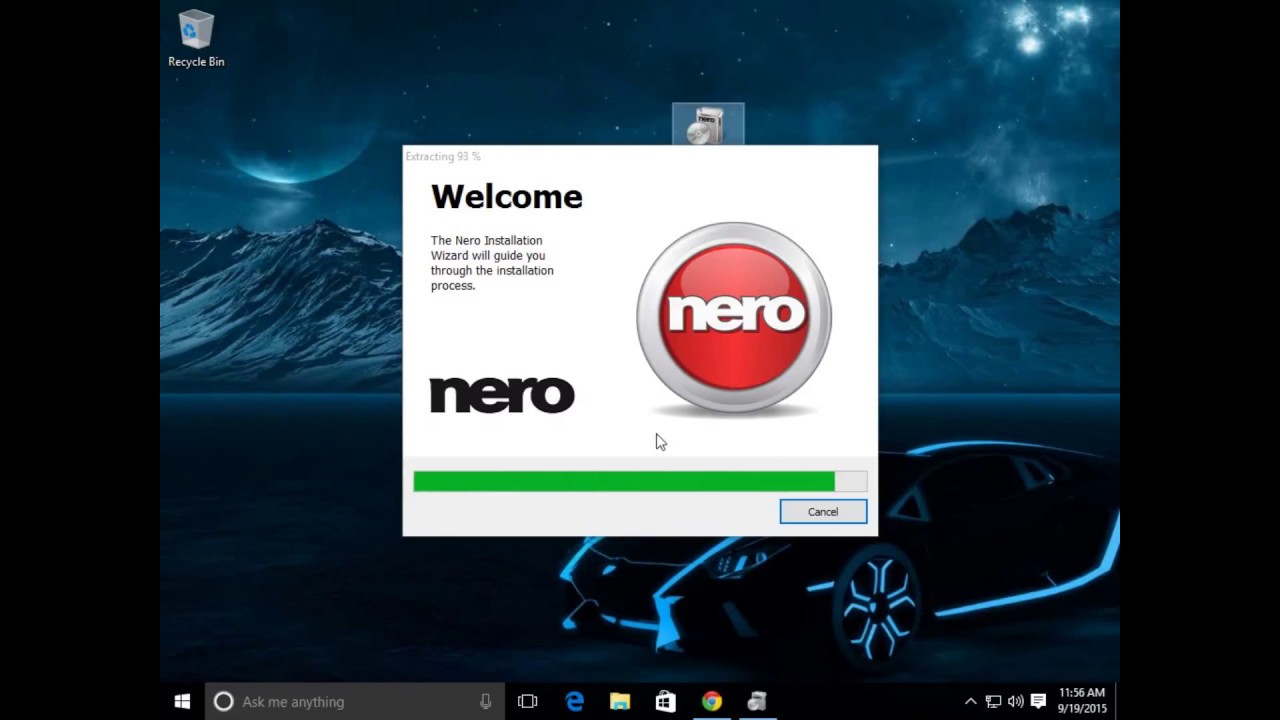Click the black Nero wordmark logo

(502, 394)
